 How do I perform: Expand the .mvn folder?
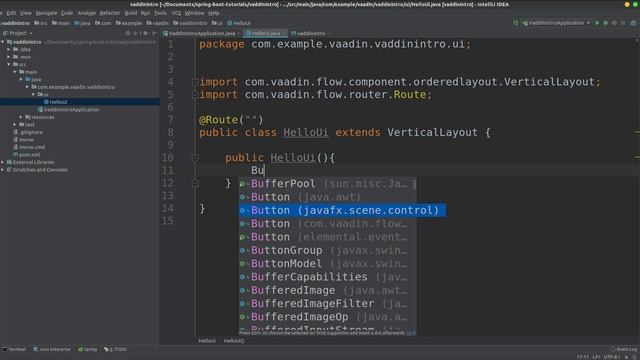click(x=9, y=57)
